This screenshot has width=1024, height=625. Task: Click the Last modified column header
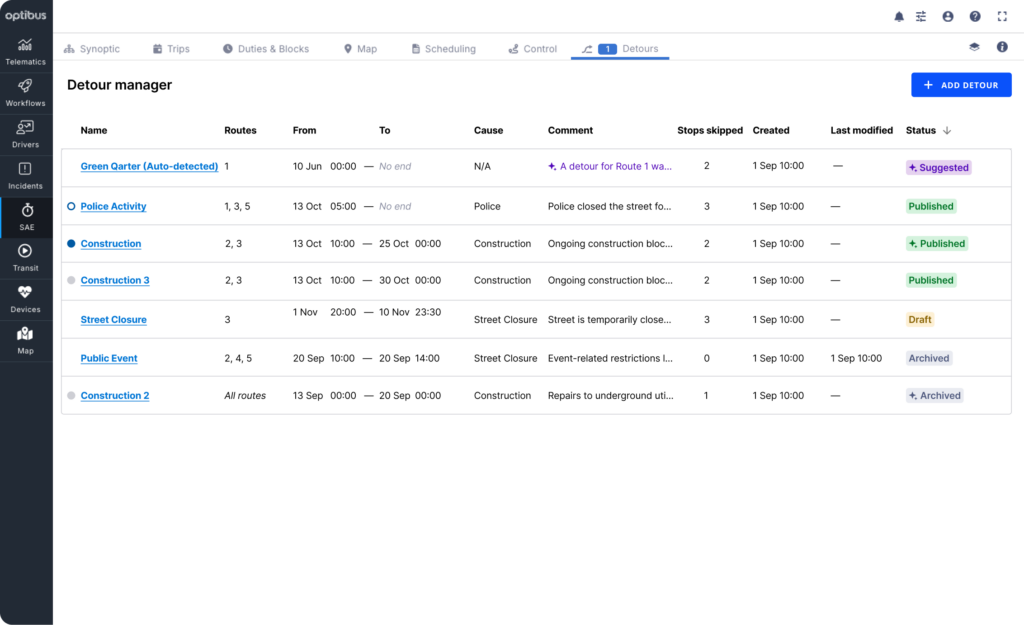point(861,130)
